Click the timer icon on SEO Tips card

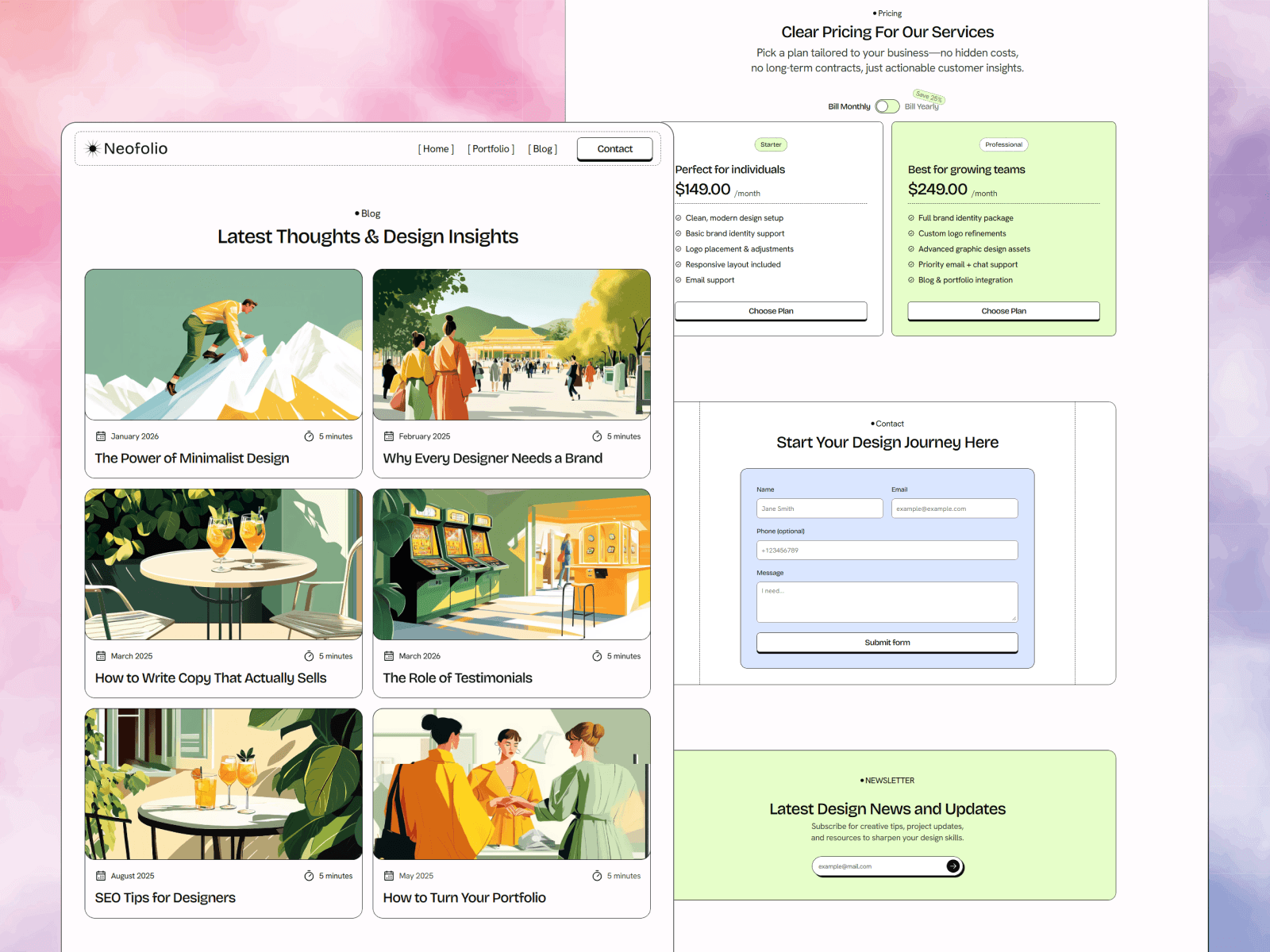coord(309,876)
